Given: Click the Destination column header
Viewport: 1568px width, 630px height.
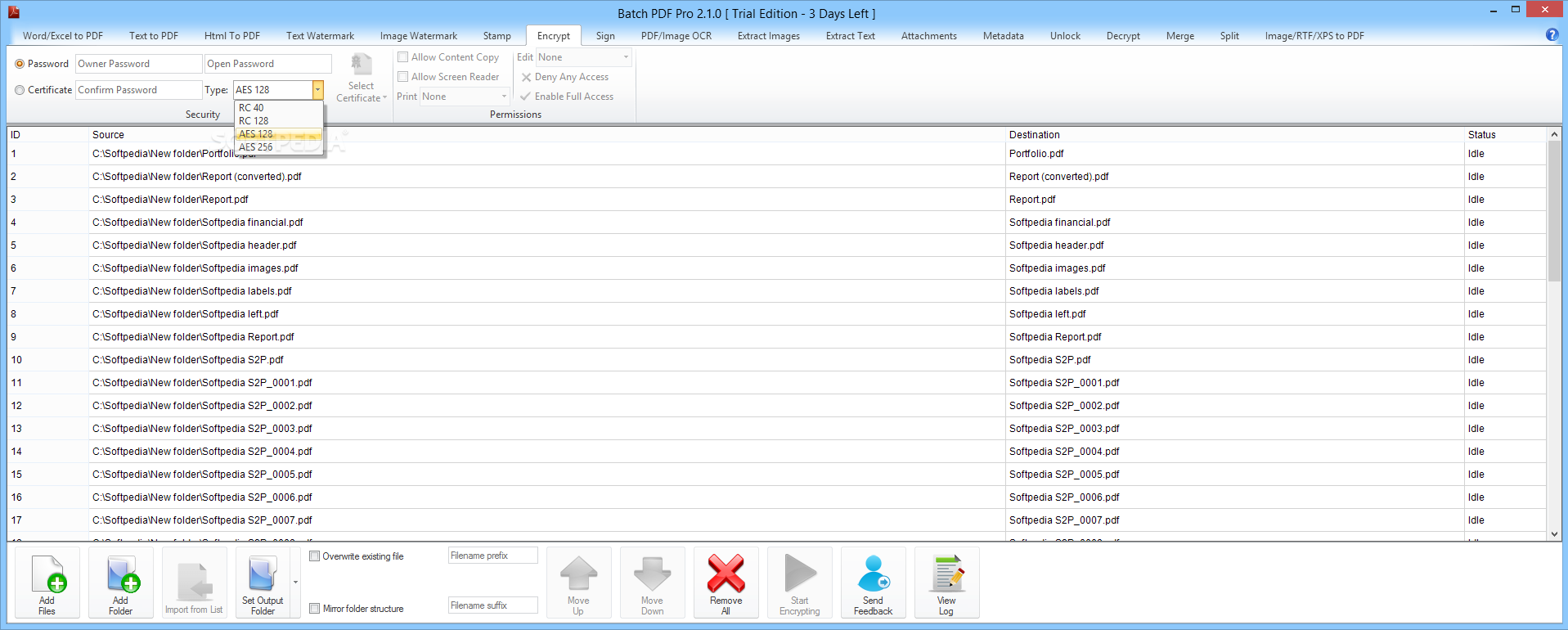Looking at the screenshot, I should pos(1234,135).
